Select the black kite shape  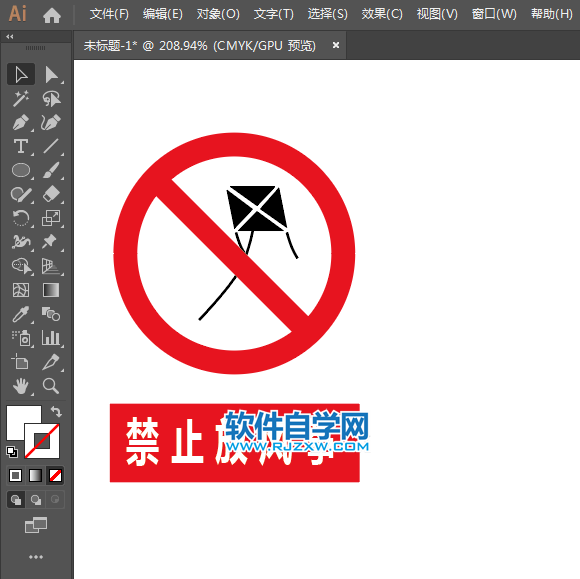pos(258,208)
